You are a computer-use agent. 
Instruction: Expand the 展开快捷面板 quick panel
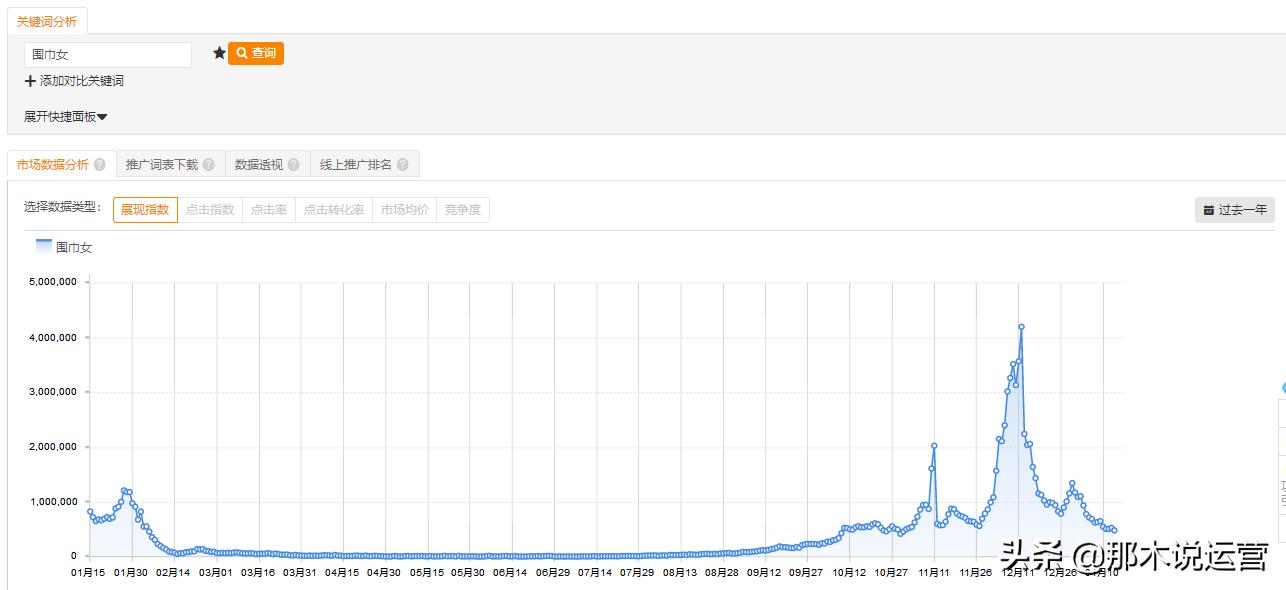66,117
